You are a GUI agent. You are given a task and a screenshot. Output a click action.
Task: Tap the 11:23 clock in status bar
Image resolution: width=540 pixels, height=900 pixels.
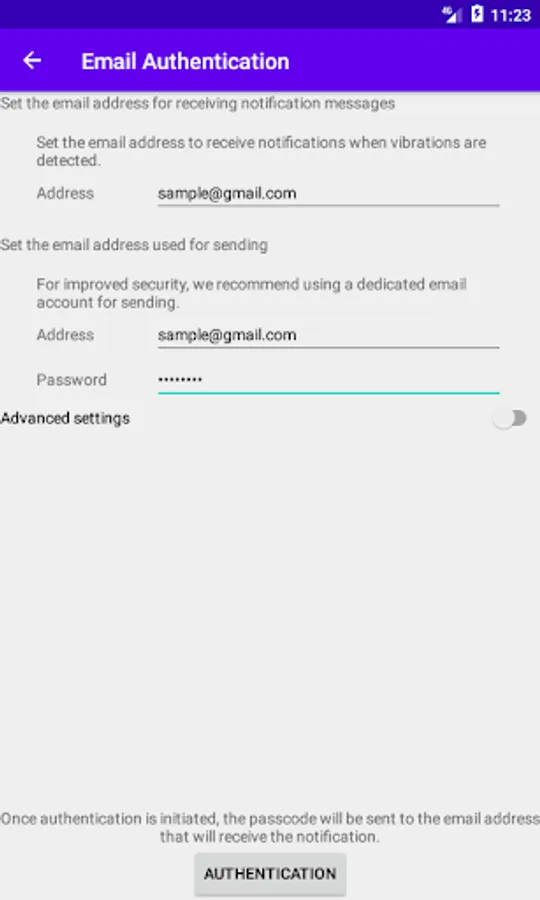click(511, 15)
